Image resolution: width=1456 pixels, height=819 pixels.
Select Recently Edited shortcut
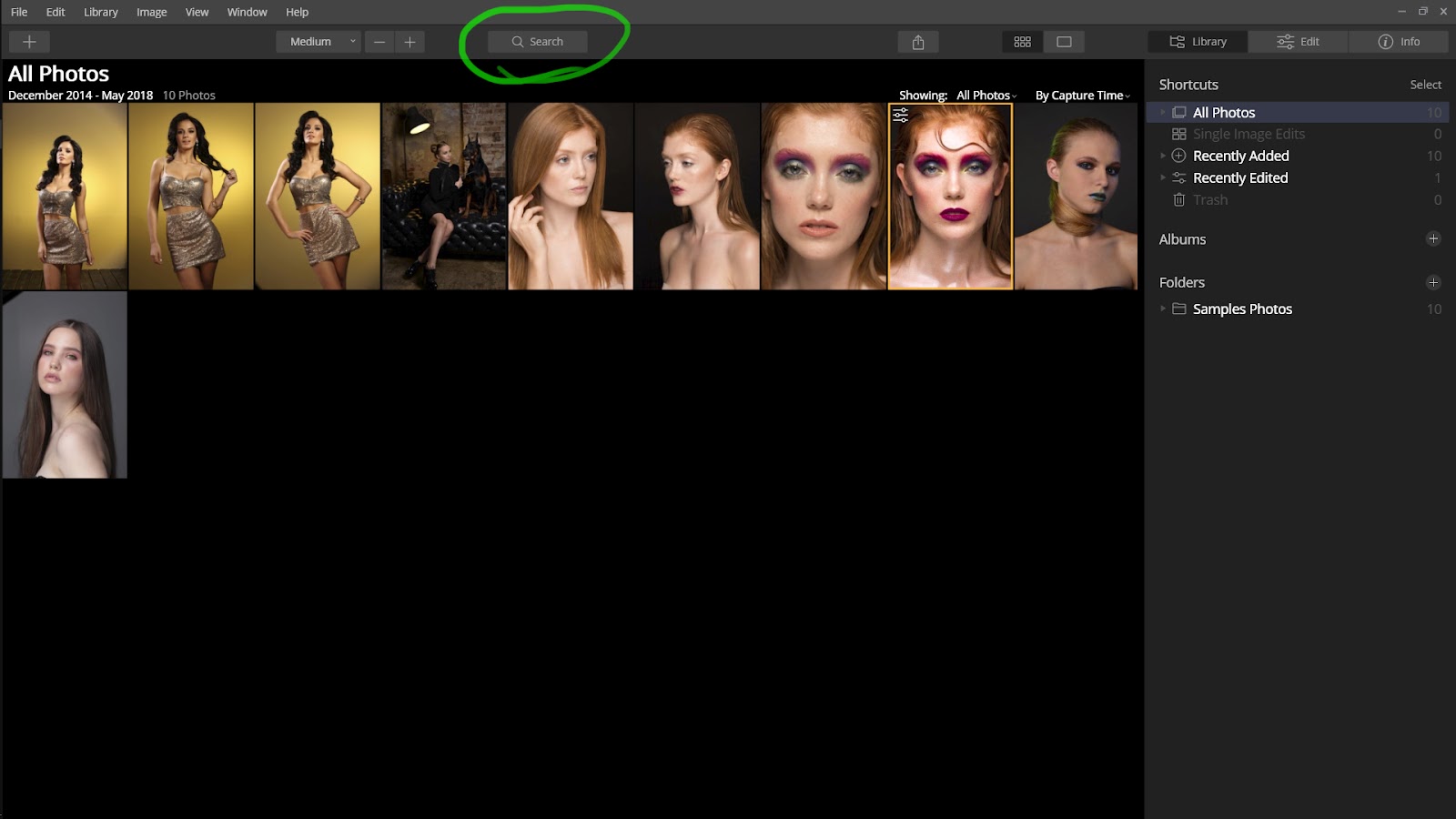coord(1298,177)
